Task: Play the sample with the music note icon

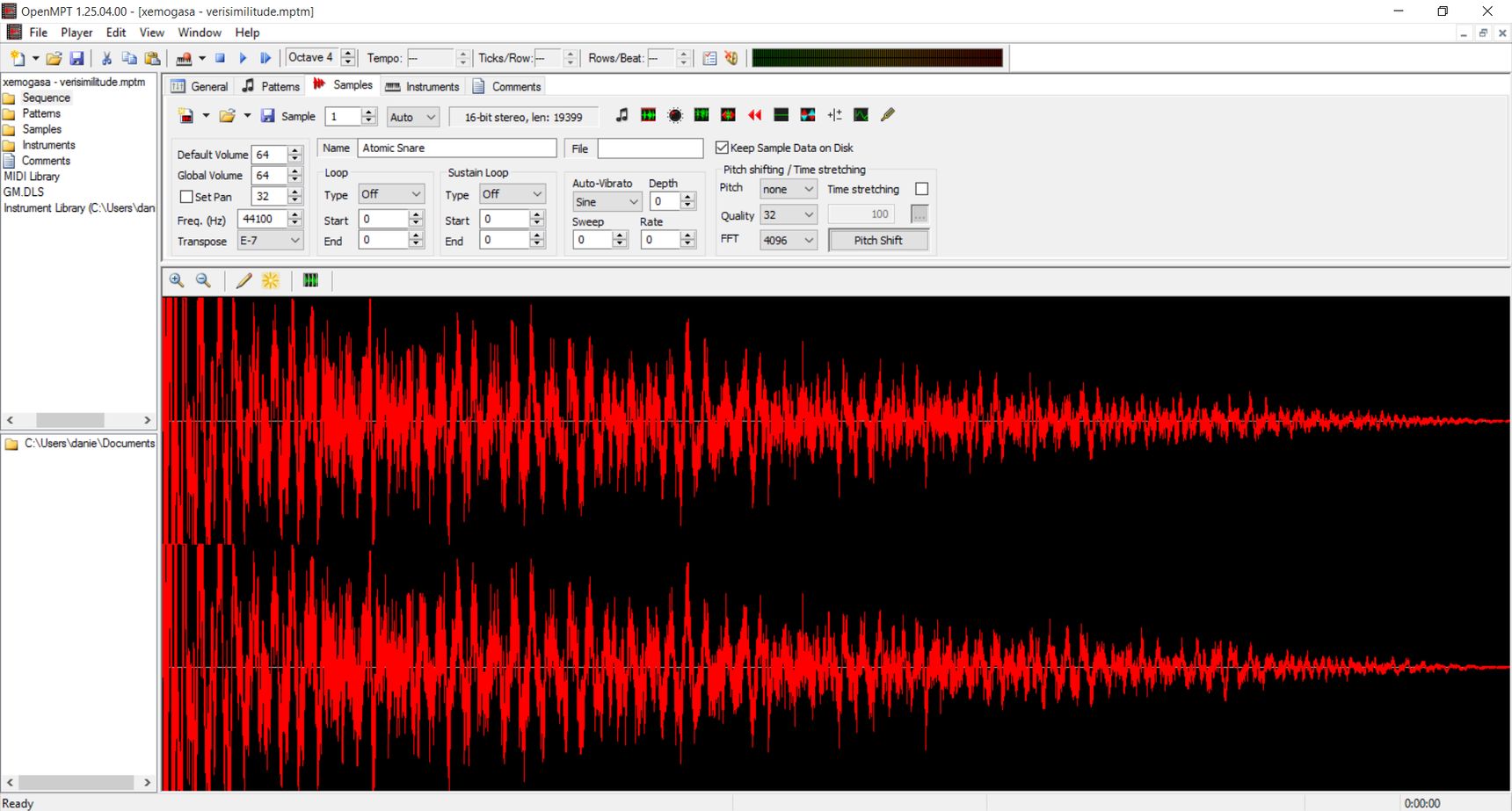Action: [622, 115]
